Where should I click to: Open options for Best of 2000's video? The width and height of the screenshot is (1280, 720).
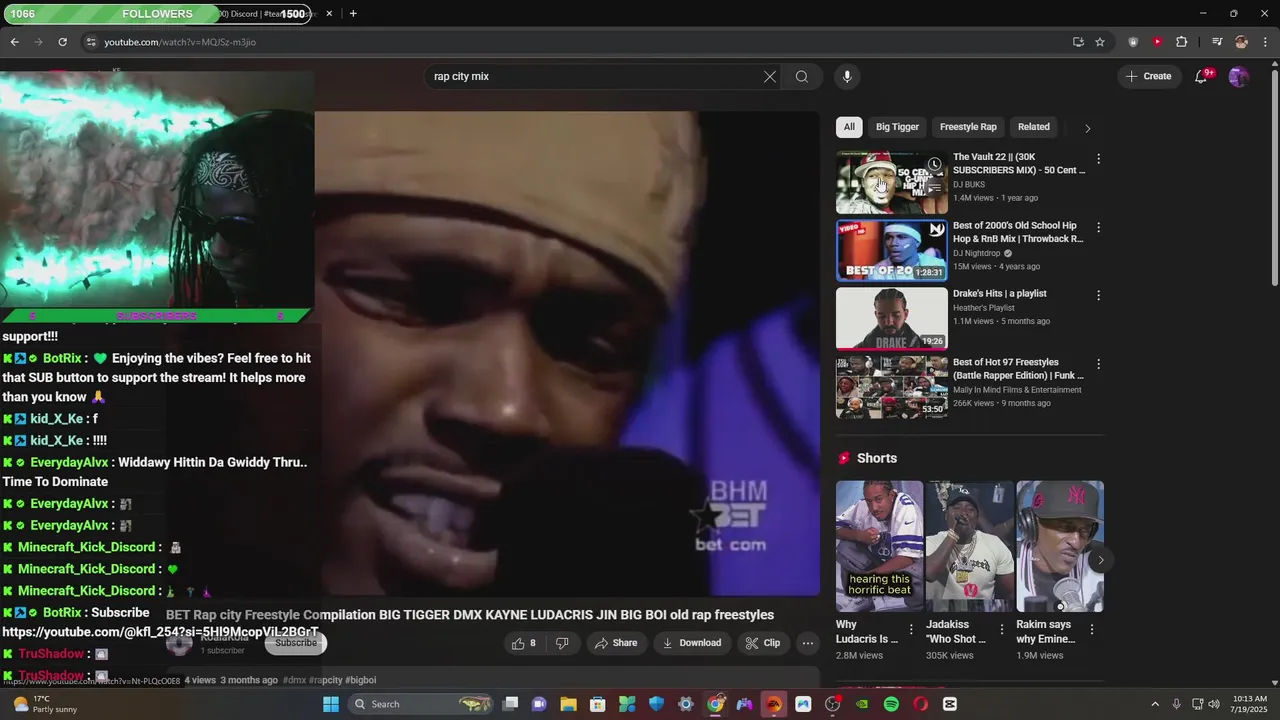pyautogui.click(x=1098, y=228)
